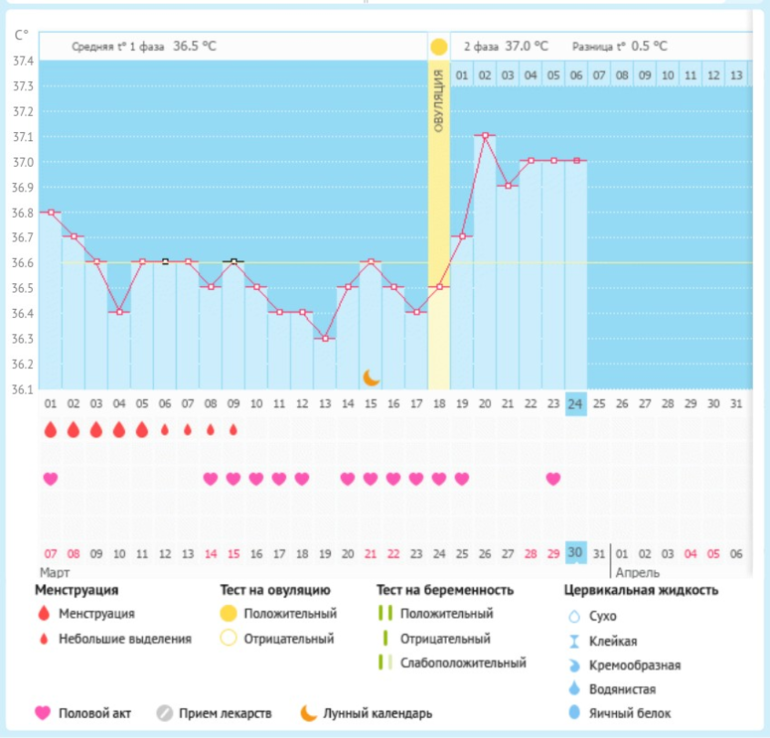This screenshot has width=770, height=738.
Task: Click the lowest temperature point on March 13
Action: point(324,339)
